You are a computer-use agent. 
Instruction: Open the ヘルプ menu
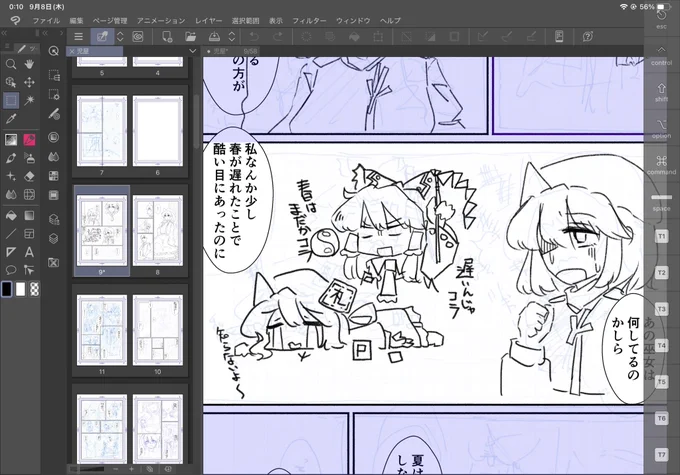click(390, 20)
